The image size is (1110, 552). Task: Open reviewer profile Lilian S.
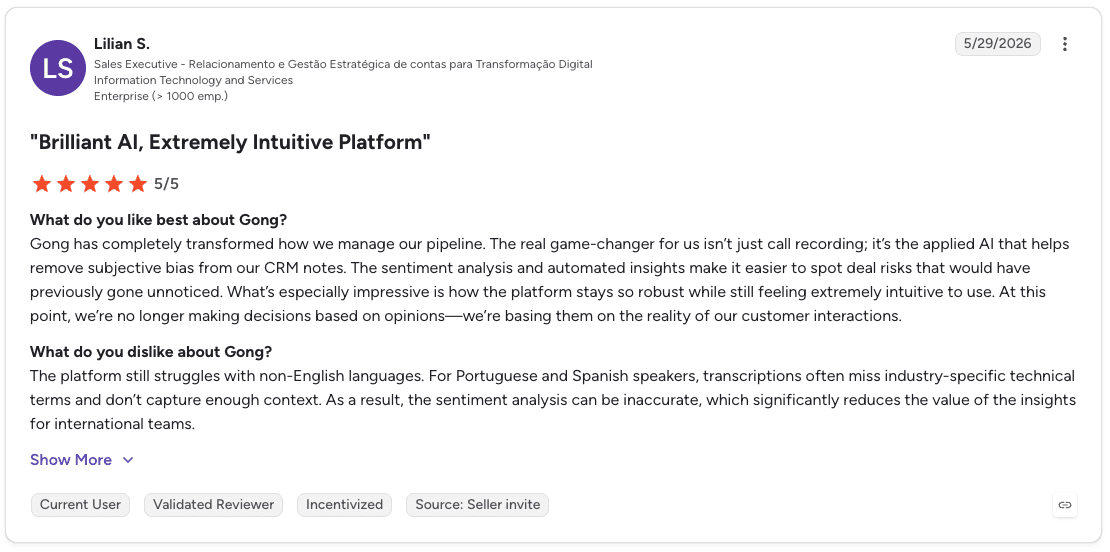(x=122, y=44)
